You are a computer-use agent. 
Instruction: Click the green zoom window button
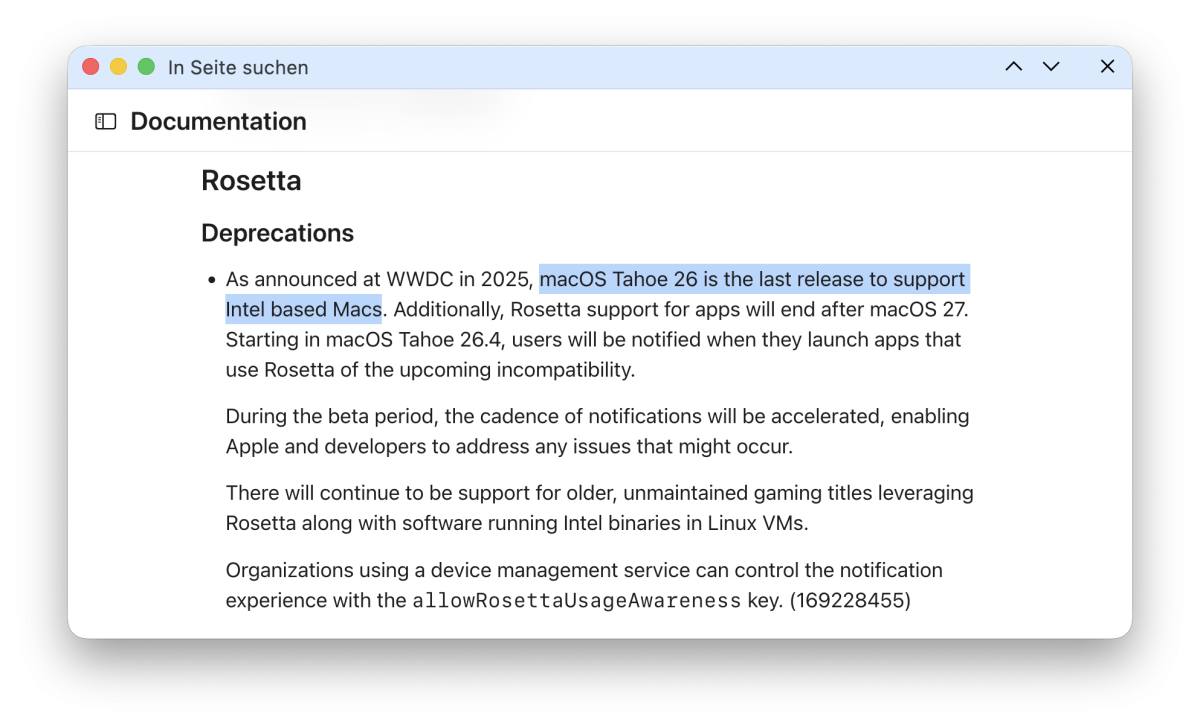click(x=146, y=67)
